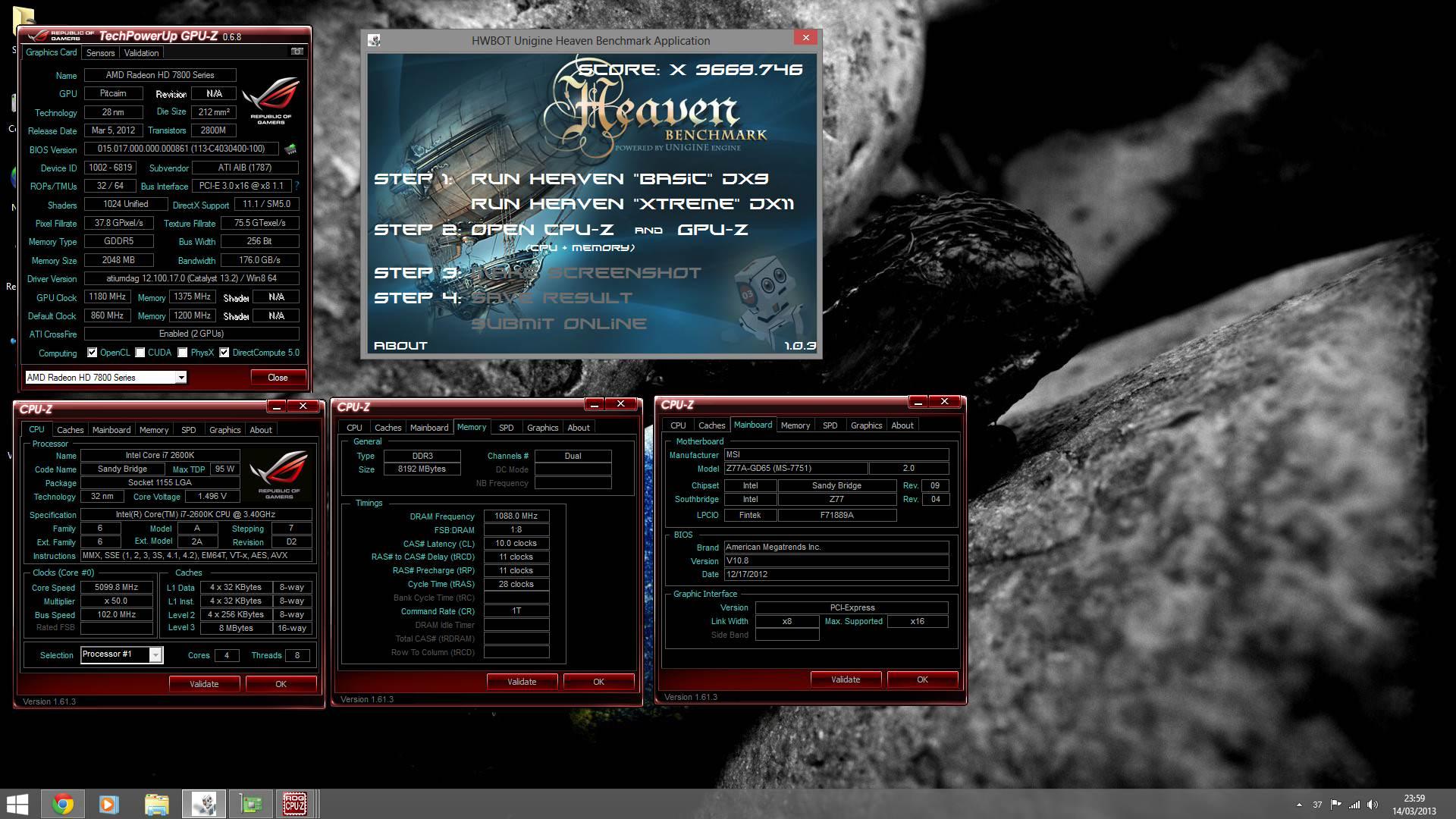Click the volume speaker tray icon
This screenshot has width=1456, height=819.
[x=1373, y=805]
